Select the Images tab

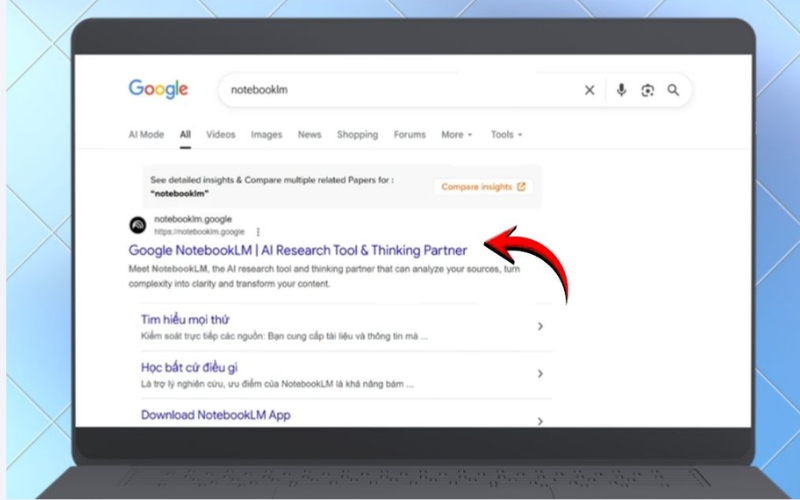pos(266,135)
